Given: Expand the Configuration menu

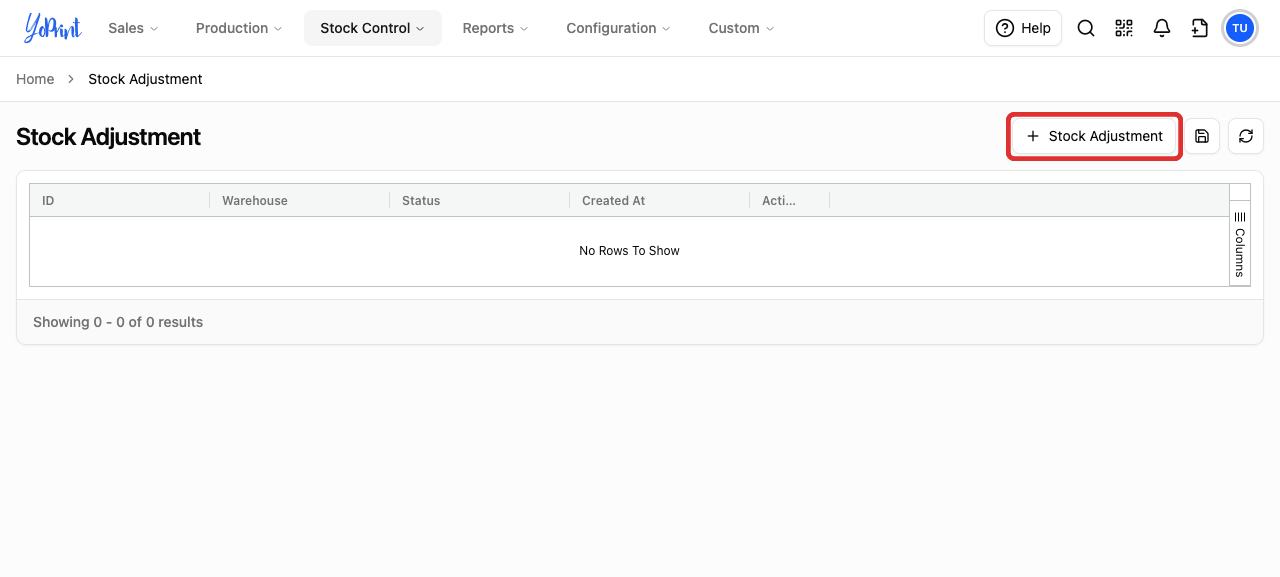Looking at the screenshot, I should (x=618, y=28).
